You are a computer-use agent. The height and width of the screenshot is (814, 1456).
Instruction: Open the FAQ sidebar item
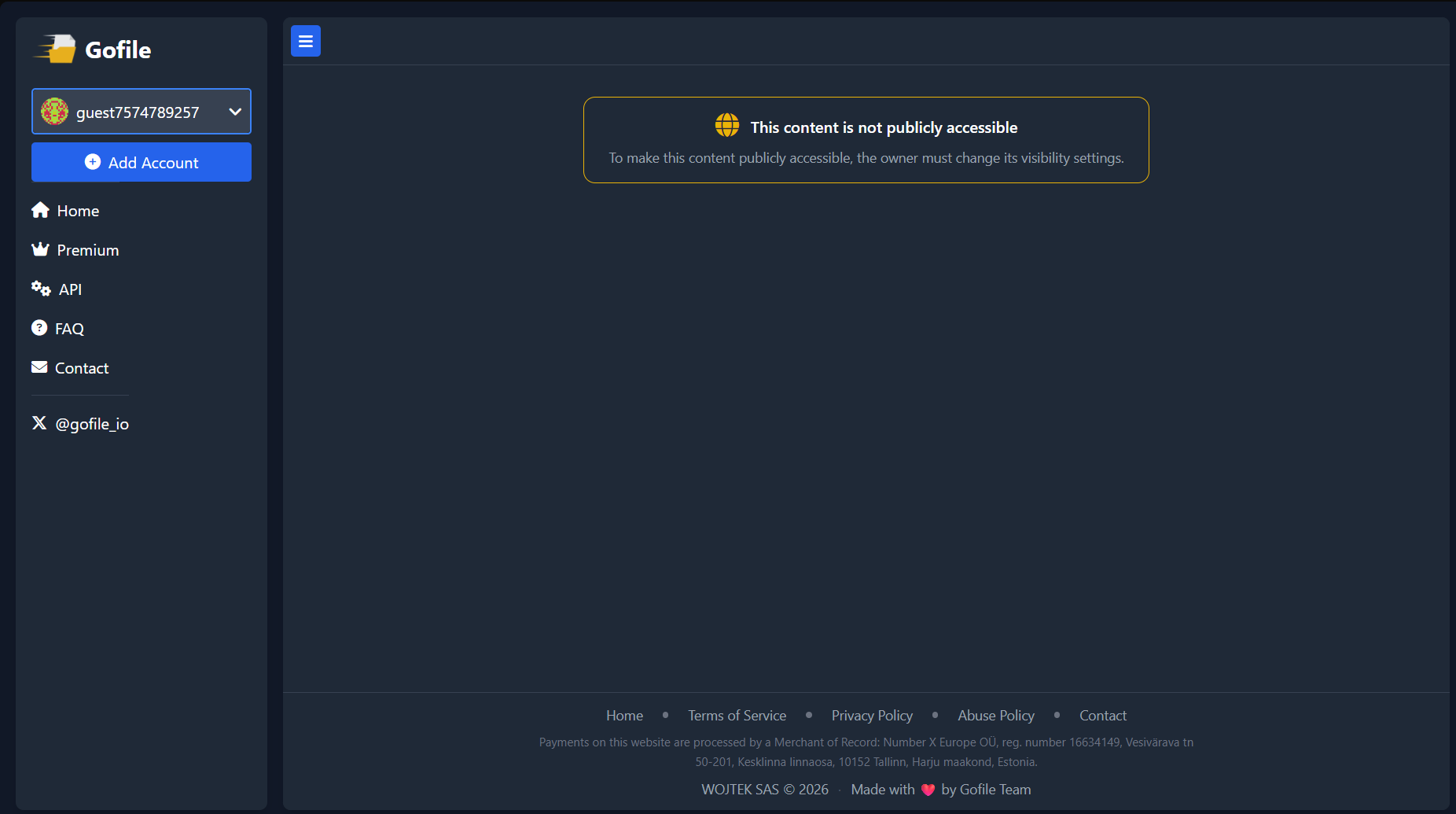pyautogui.click(x=69, y=329)
